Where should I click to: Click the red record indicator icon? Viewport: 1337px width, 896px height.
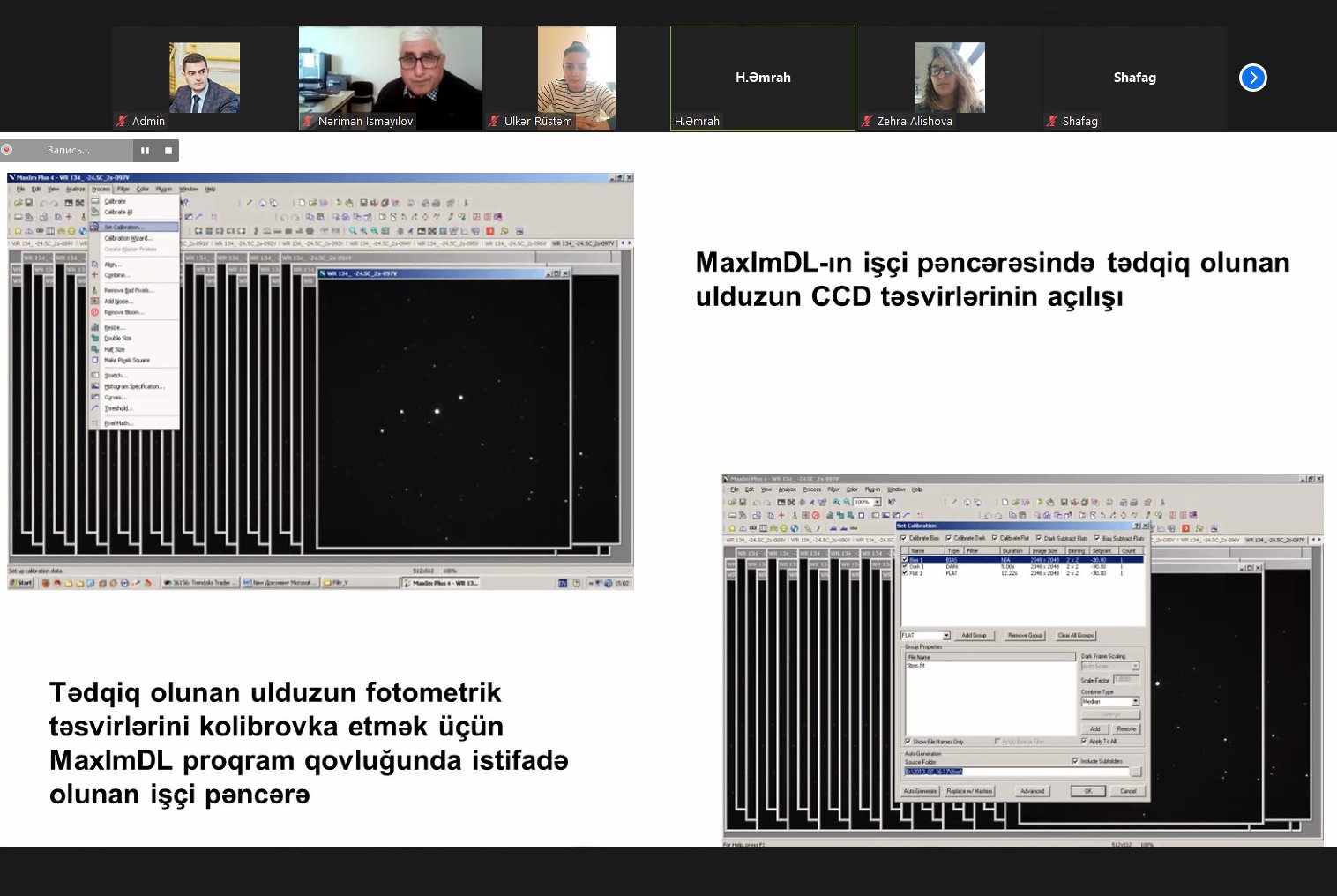[7, 150]
